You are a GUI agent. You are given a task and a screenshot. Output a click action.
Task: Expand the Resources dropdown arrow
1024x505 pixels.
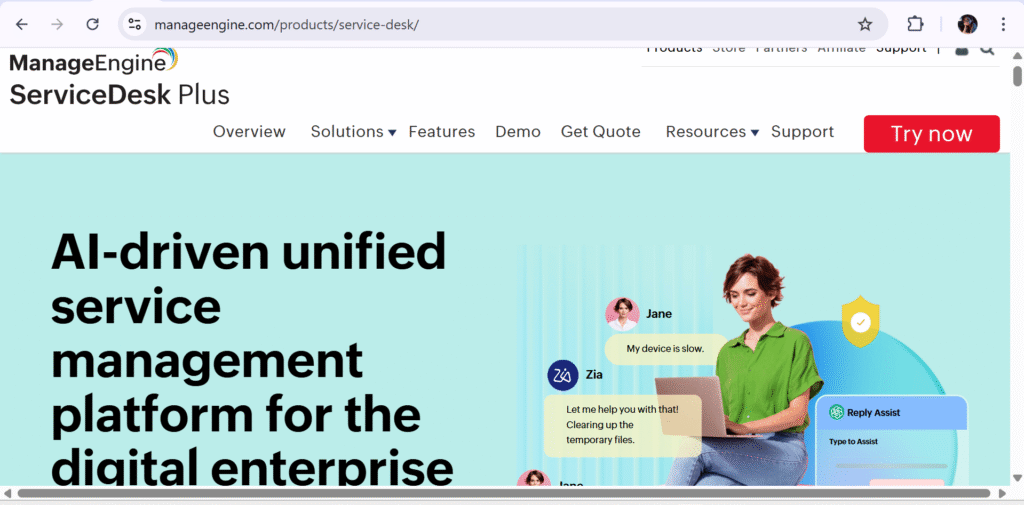(x=754, y=133)
